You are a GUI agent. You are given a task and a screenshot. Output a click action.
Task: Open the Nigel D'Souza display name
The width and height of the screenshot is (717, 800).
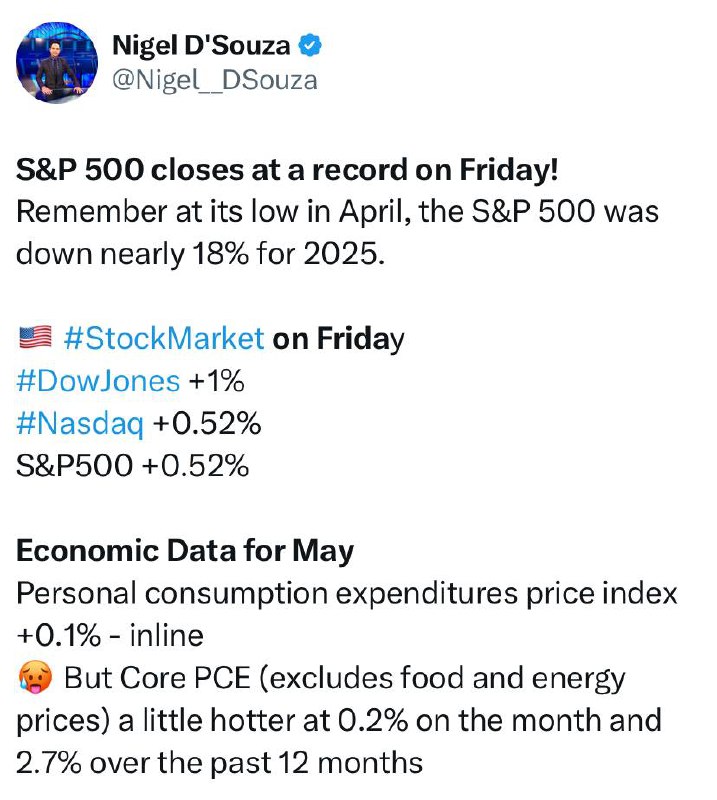click(201, 45)
